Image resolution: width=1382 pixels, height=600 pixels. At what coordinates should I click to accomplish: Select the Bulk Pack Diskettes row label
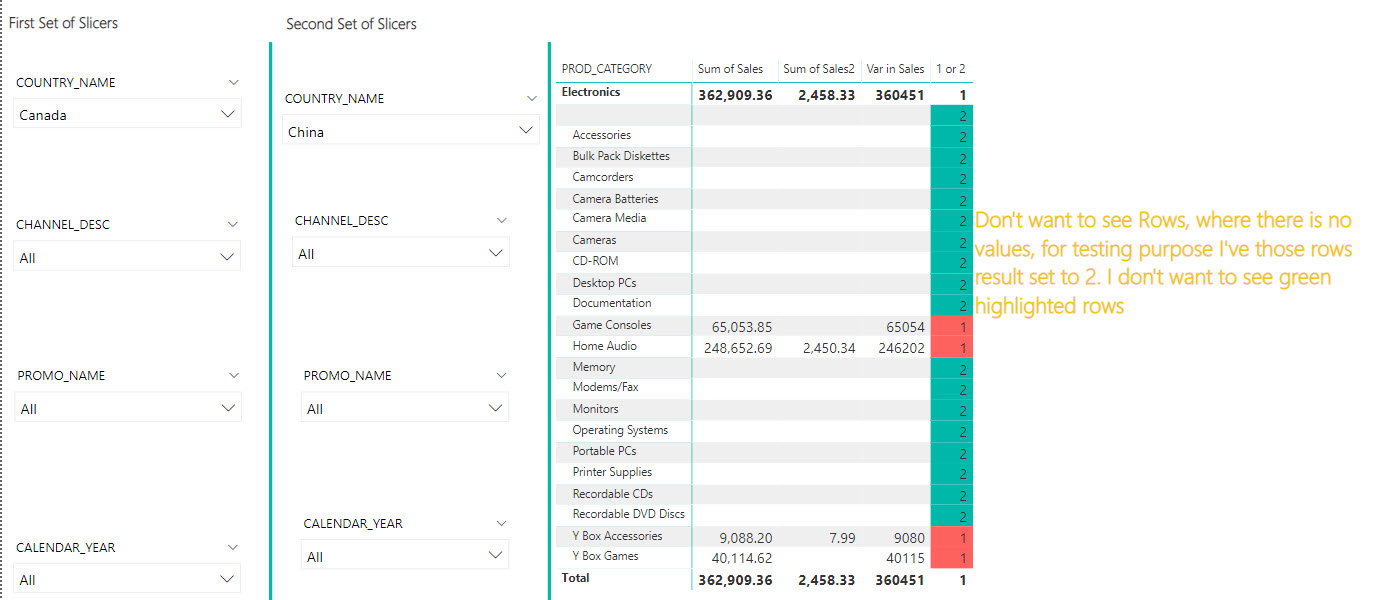(x=621, y=156)
